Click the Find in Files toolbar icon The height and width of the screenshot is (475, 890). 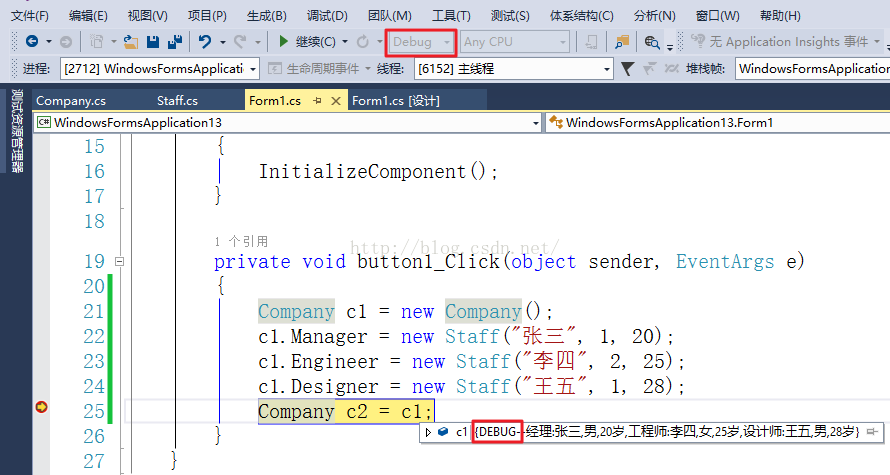[622, 41]
